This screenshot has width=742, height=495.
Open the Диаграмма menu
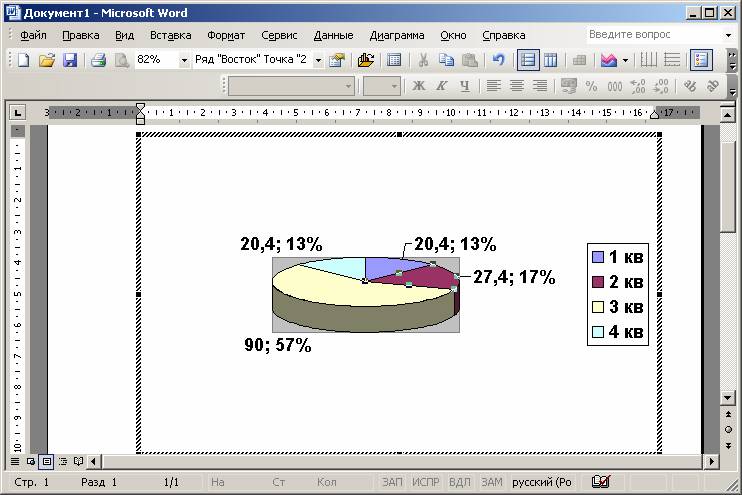397,35
